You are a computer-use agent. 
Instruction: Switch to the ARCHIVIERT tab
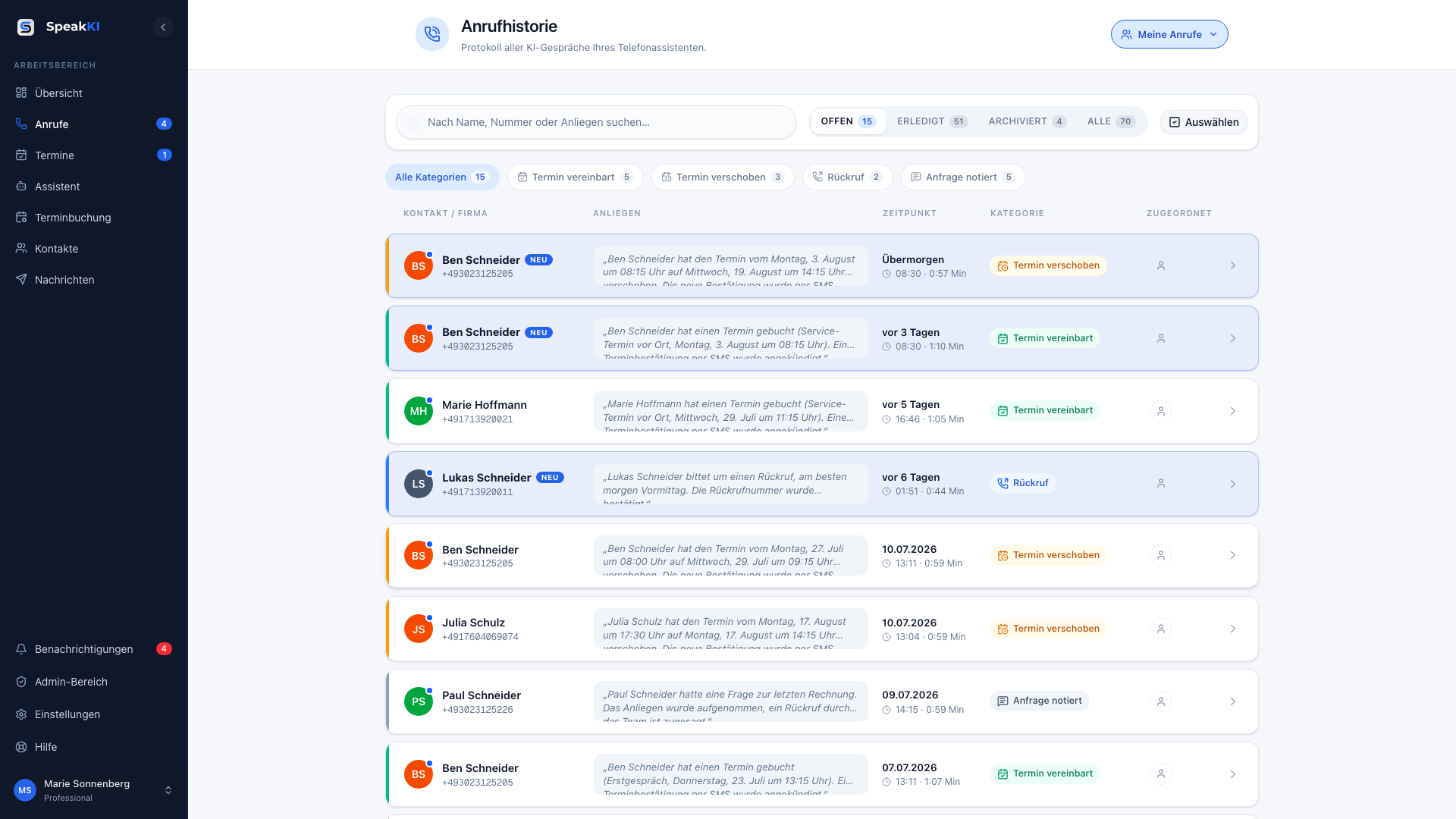[x=1028, y=121]
